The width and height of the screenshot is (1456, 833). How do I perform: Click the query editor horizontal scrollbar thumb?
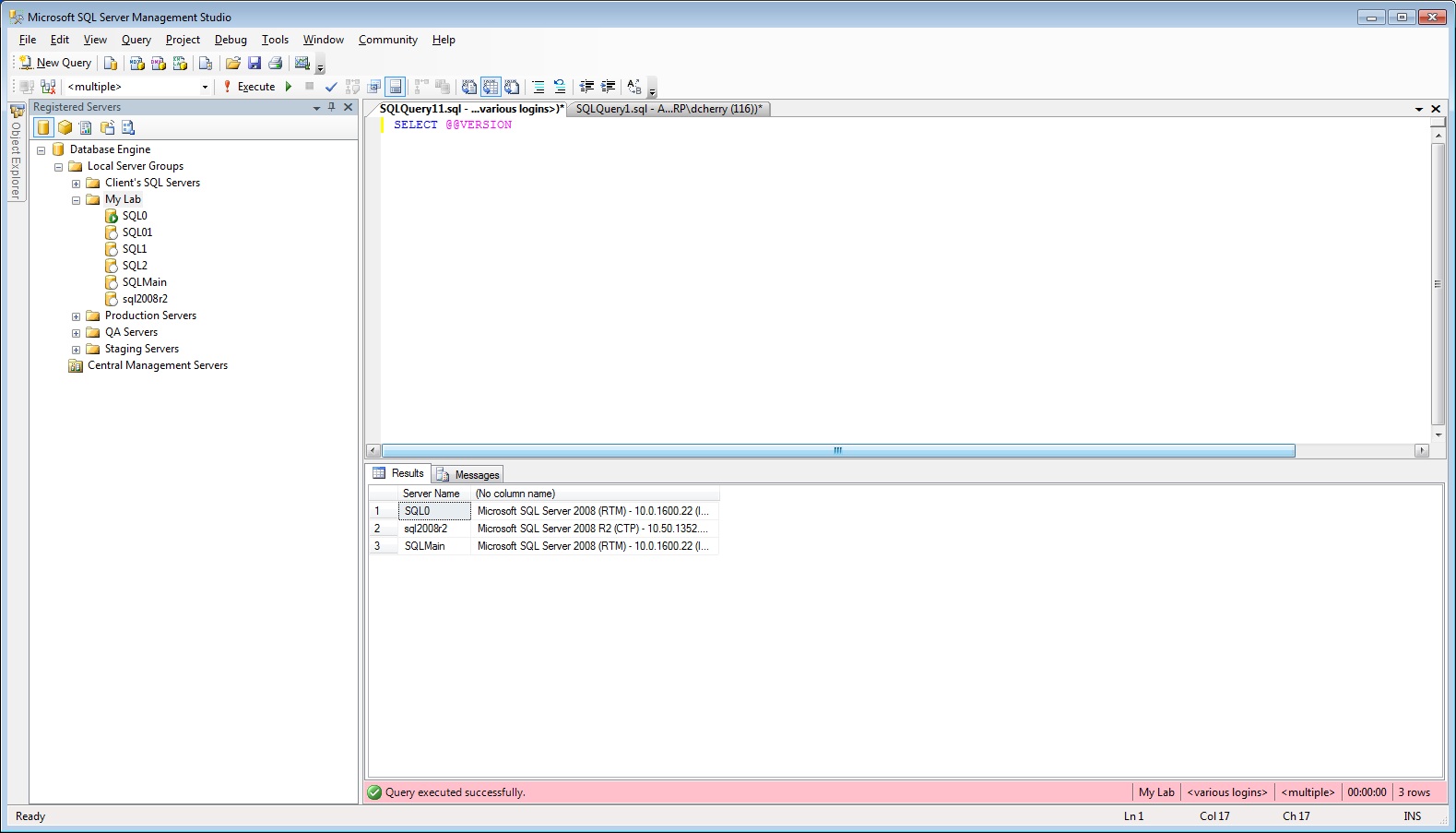838,450
